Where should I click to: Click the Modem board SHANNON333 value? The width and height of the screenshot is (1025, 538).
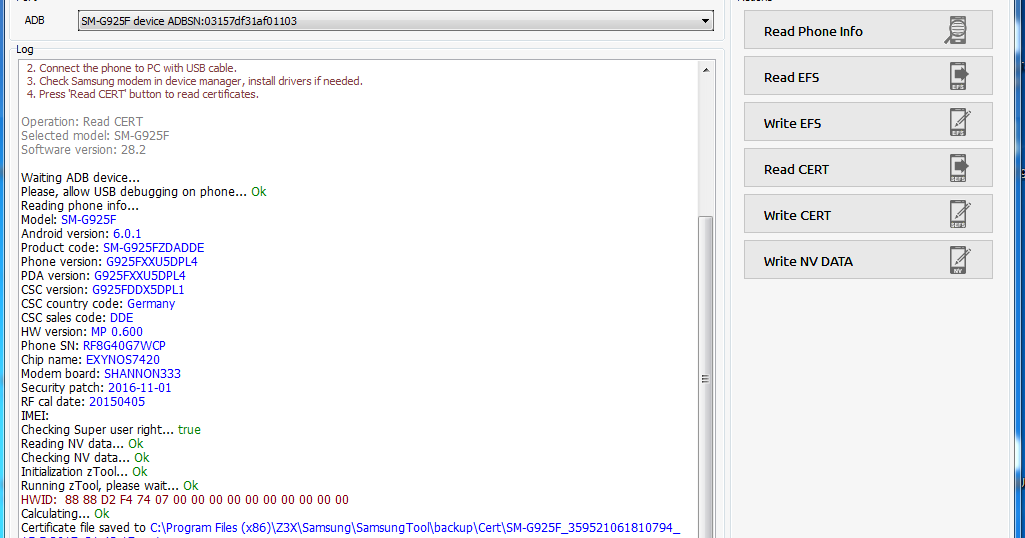(x=143, y=374)
